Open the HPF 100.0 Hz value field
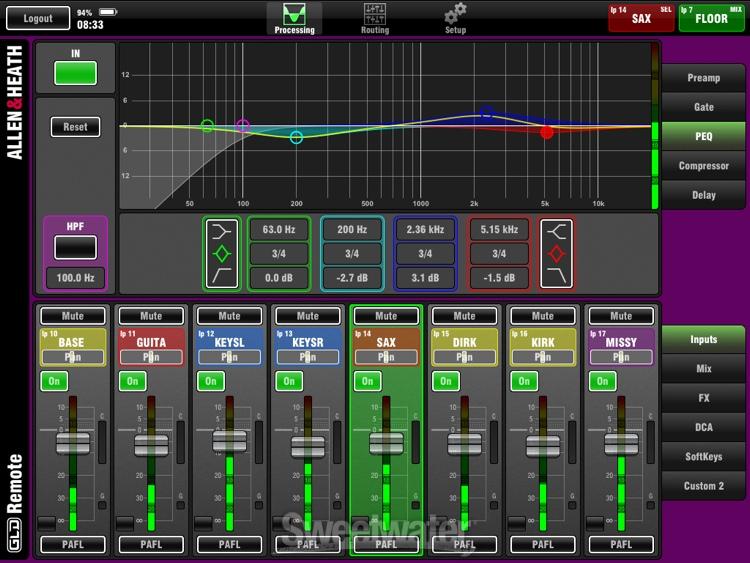The width and height of the screenshot is (750, 563). [76, 278]
